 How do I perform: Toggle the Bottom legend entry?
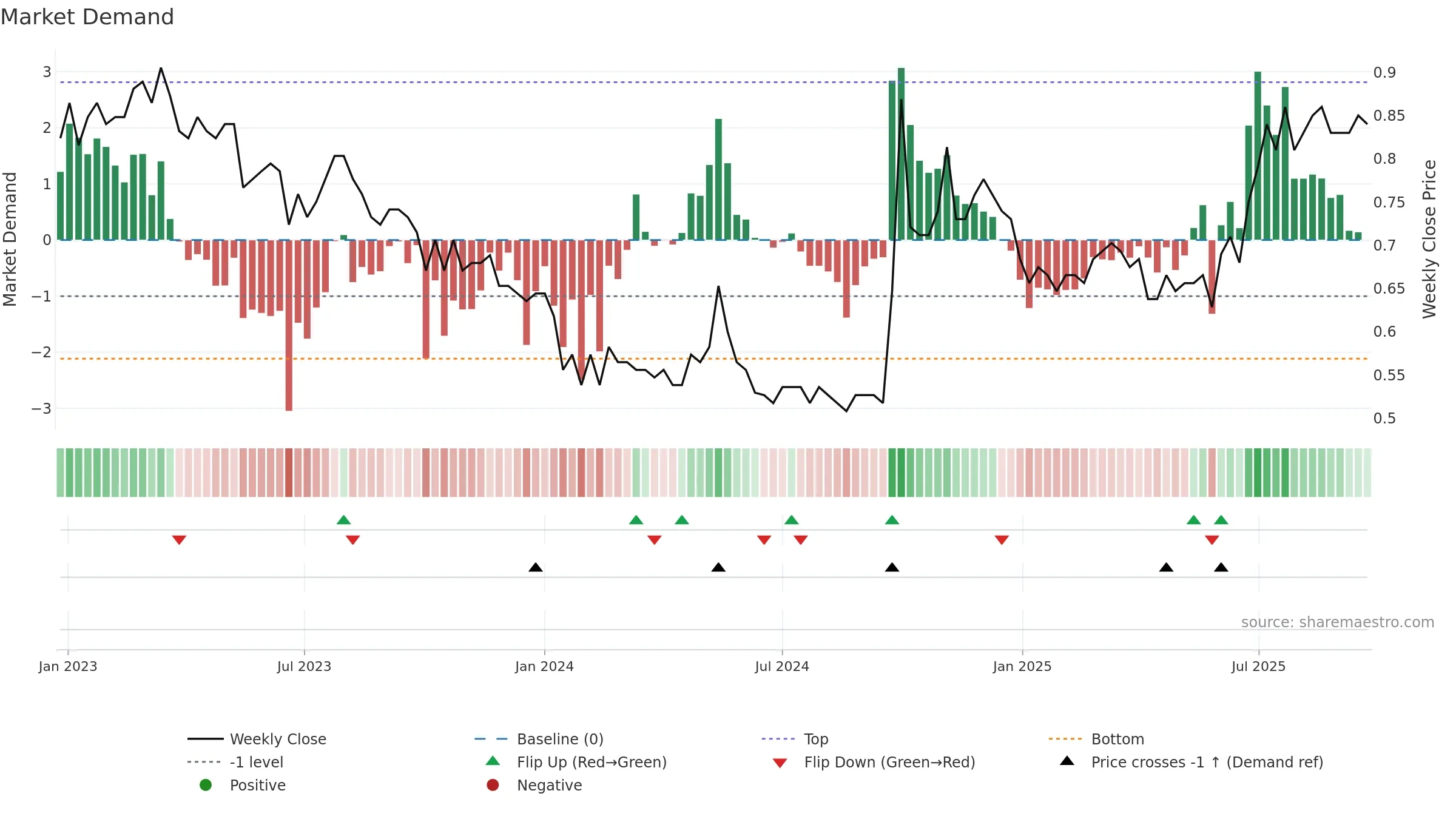pyautogui.click(x=1096, y=739)
